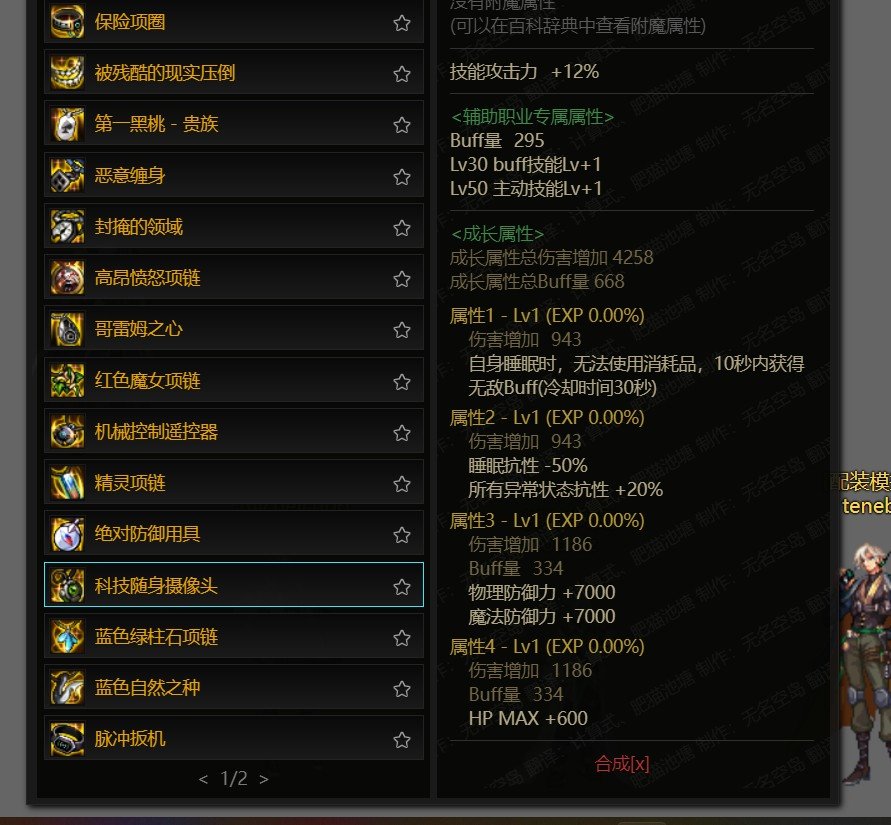Open the 机械控制遥控器 list entry

click(234, 431)
